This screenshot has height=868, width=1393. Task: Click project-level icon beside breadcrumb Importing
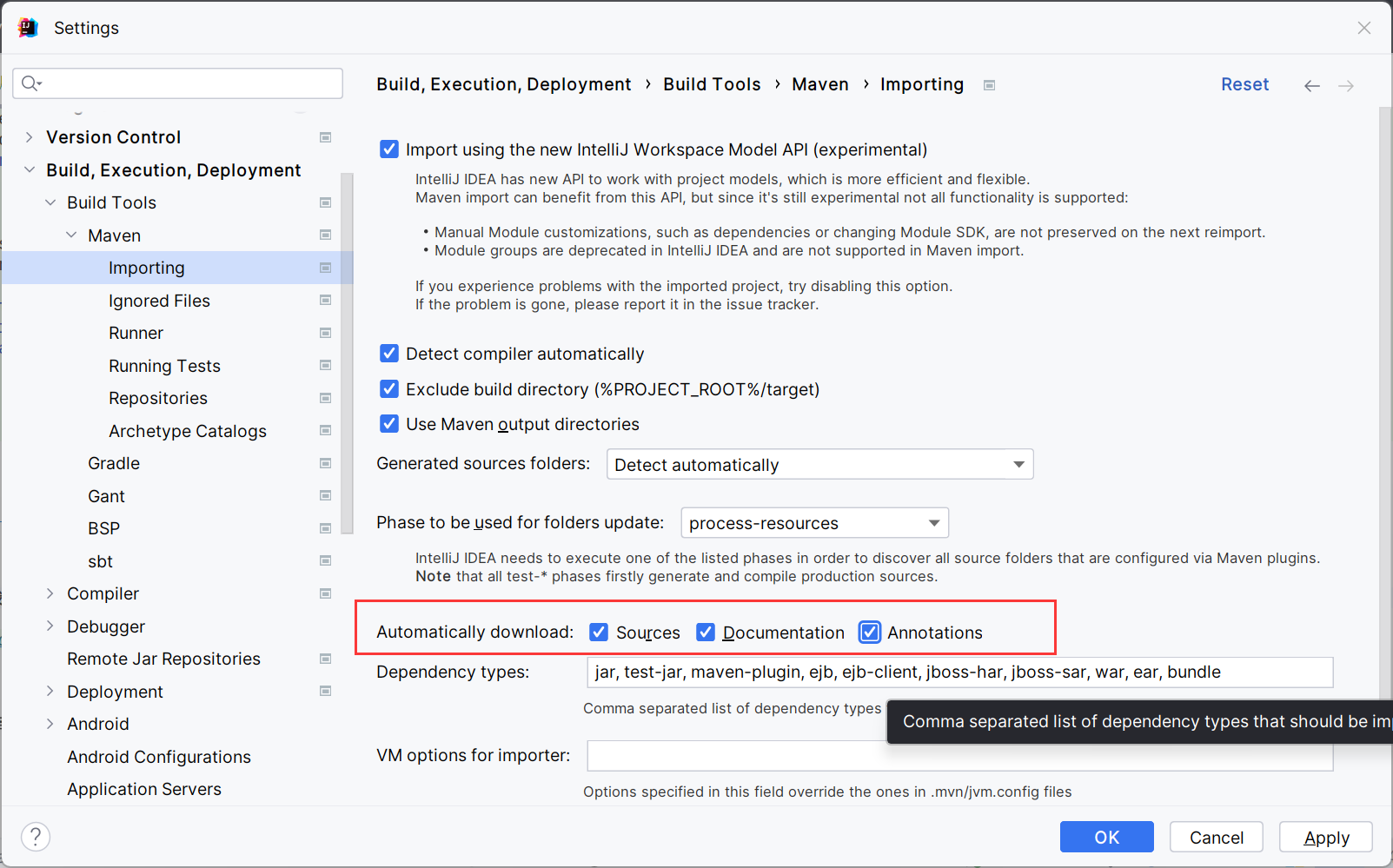[989, 85]
